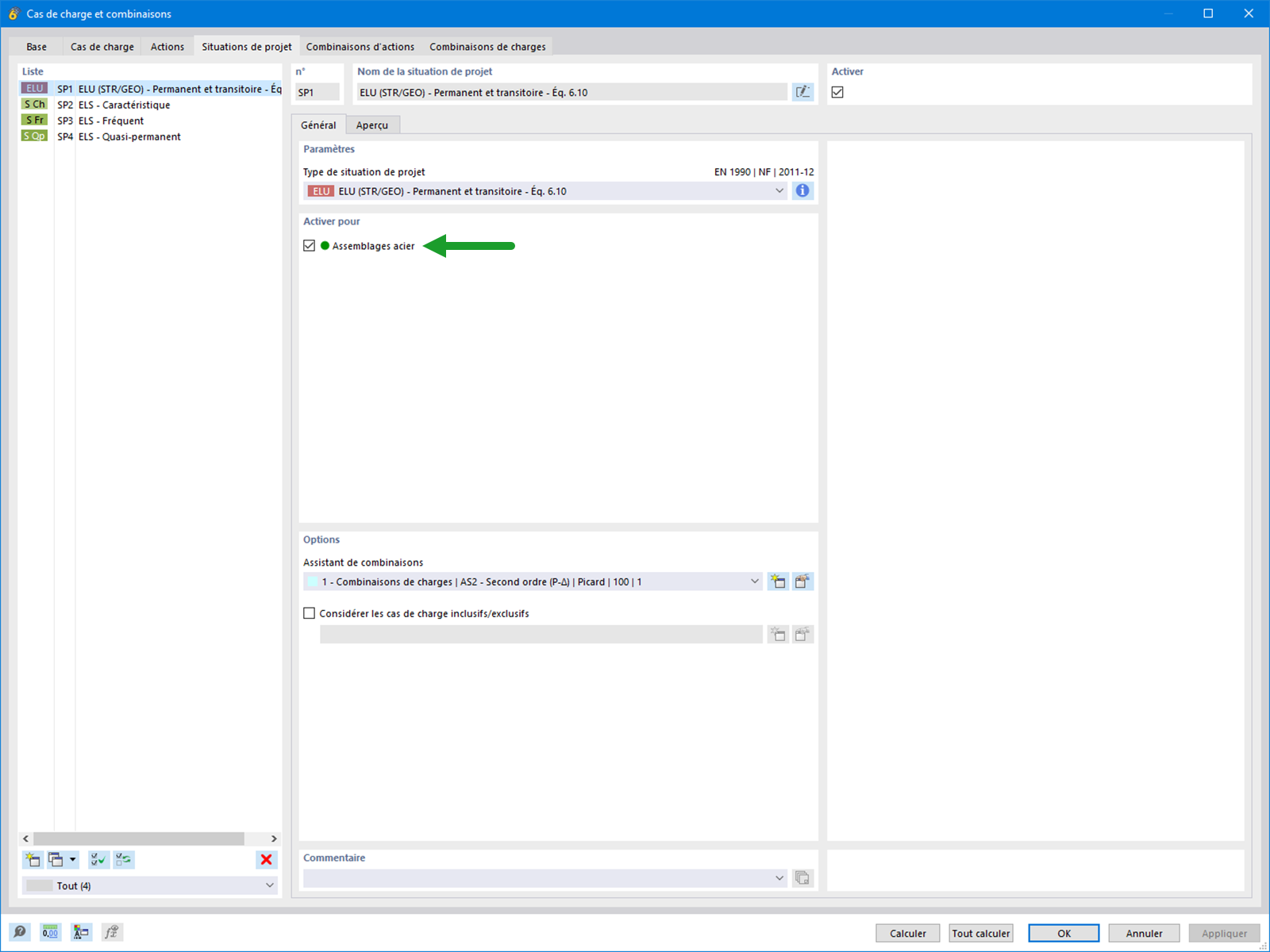The width and height of the screenshot is (1270, 952).
Task: Click the 'EN 1990 | NF | 2011-12' standard text
Action: click(764, 172)
